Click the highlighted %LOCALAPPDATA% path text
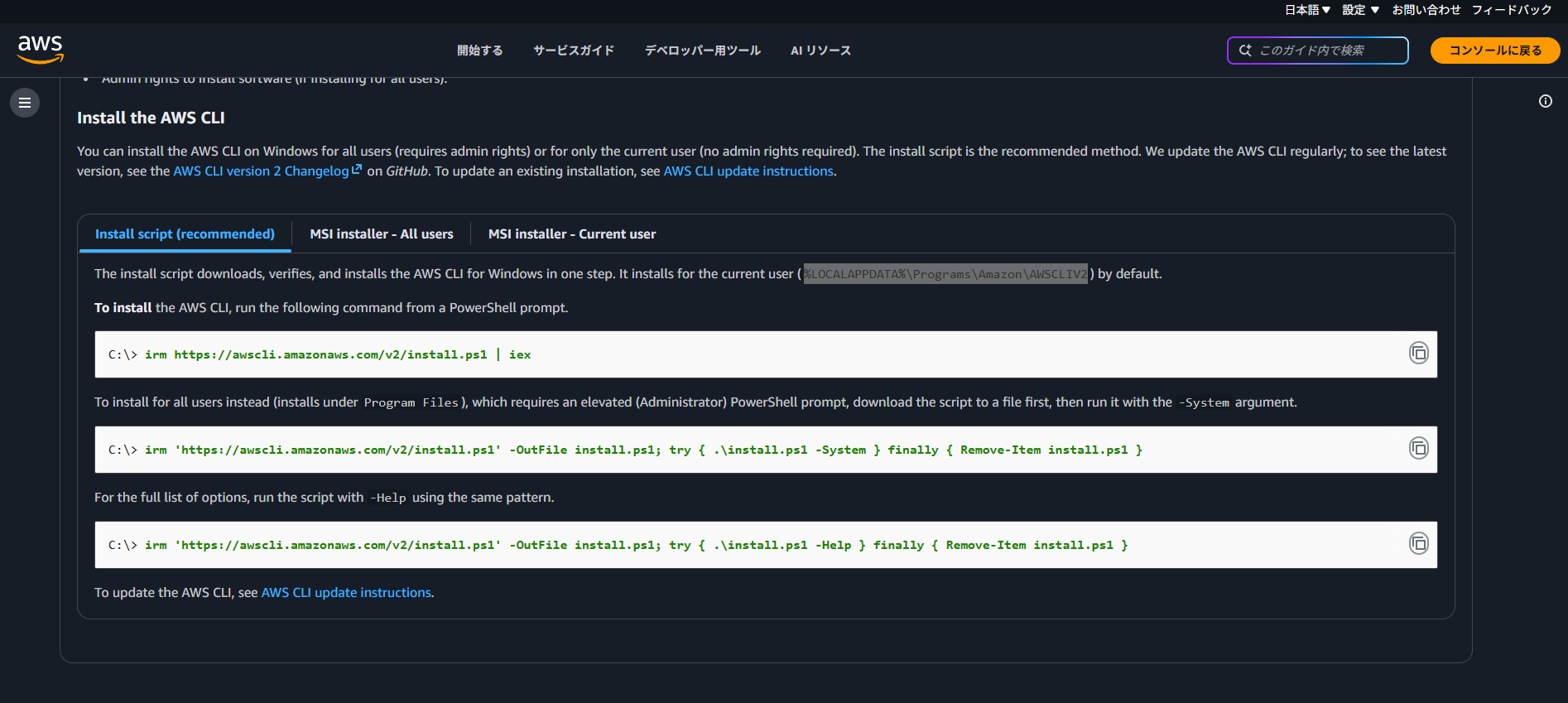The image size is (1568, 703). tap(945, 274)
